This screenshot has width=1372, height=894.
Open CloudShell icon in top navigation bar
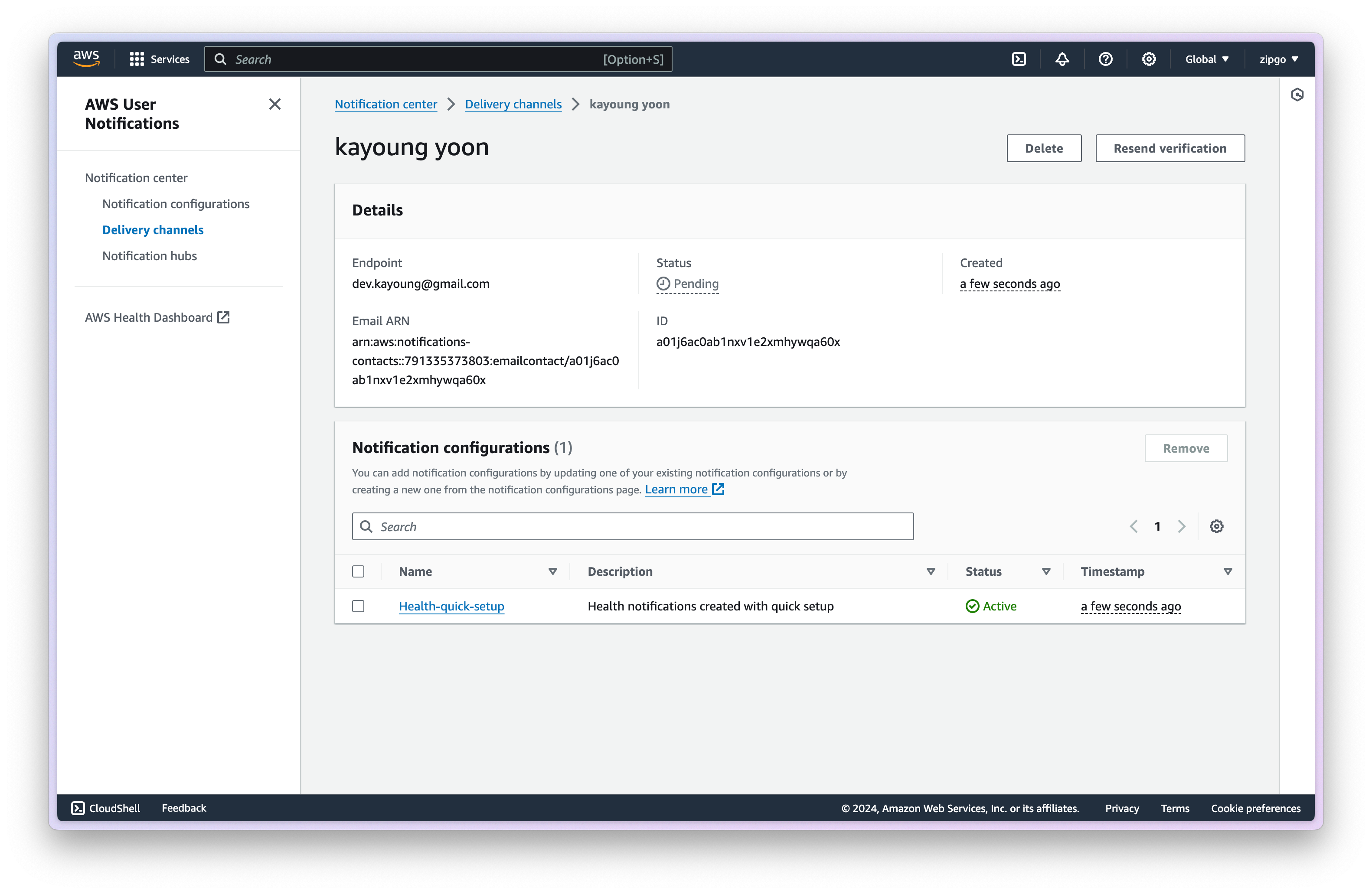point(1019,59)
